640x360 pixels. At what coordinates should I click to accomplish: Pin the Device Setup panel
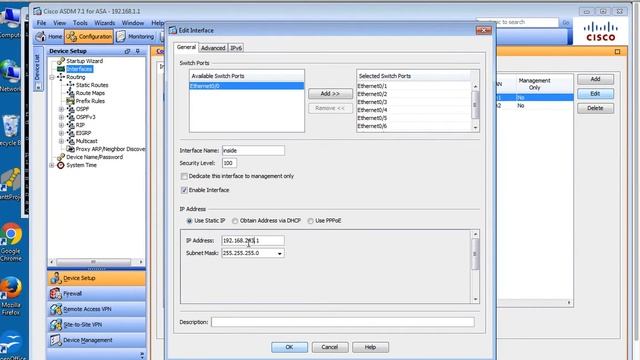tap(138, 51)
